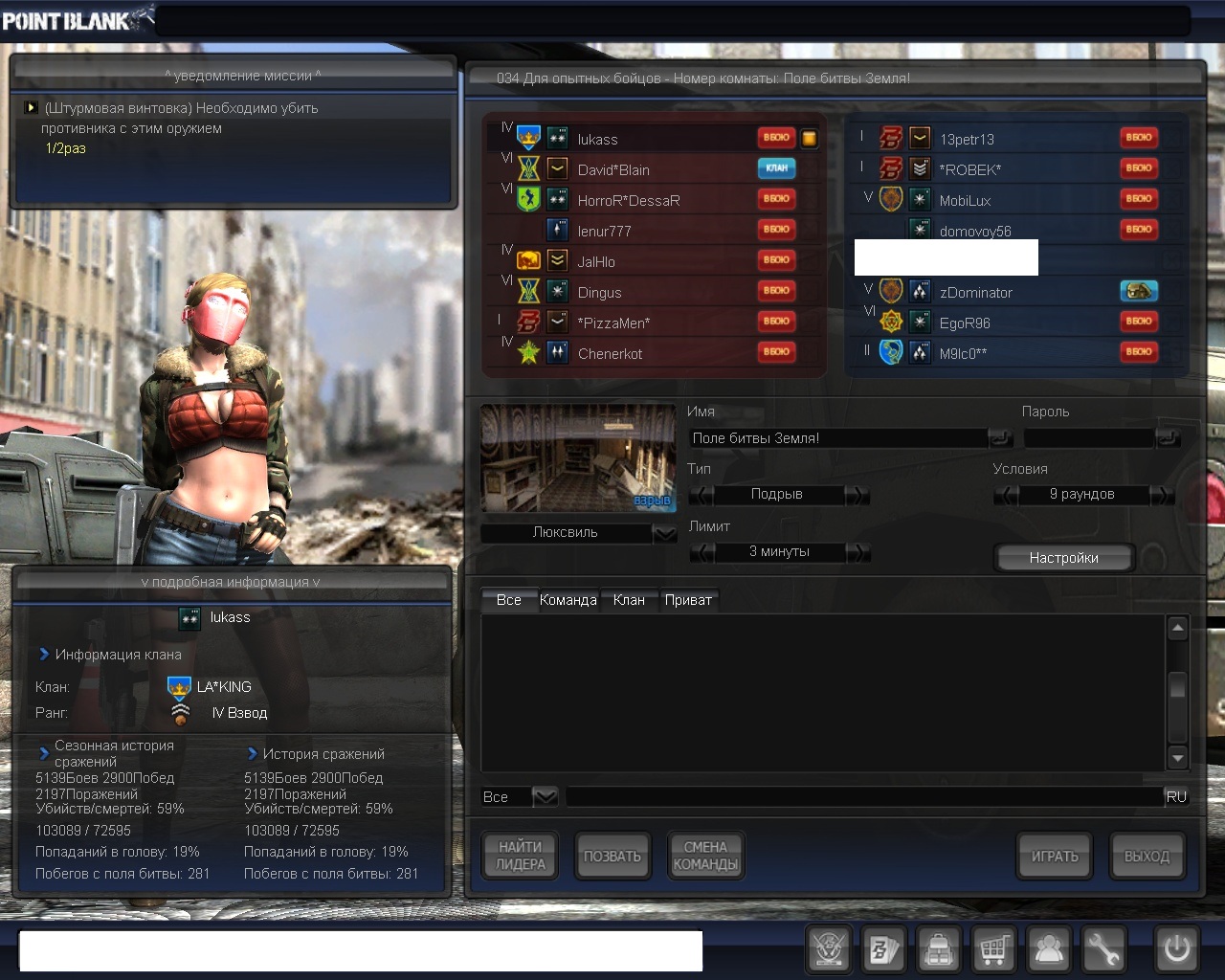Open game options wrench
This screenshot has height=980, width=1225.
1103,949
